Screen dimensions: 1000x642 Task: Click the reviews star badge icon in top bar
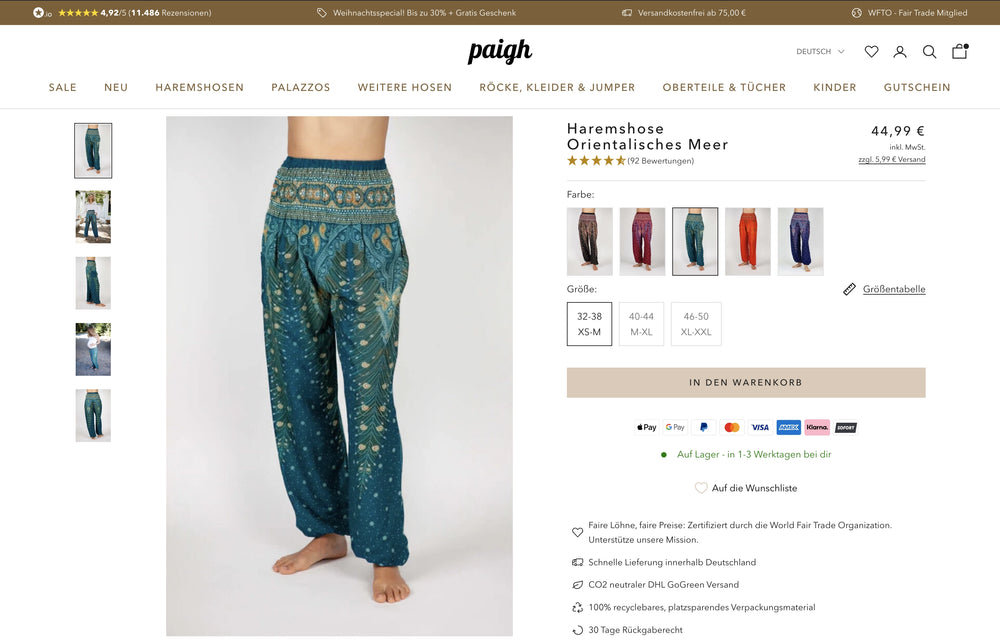pyautogui.click(x=39, y=13)
